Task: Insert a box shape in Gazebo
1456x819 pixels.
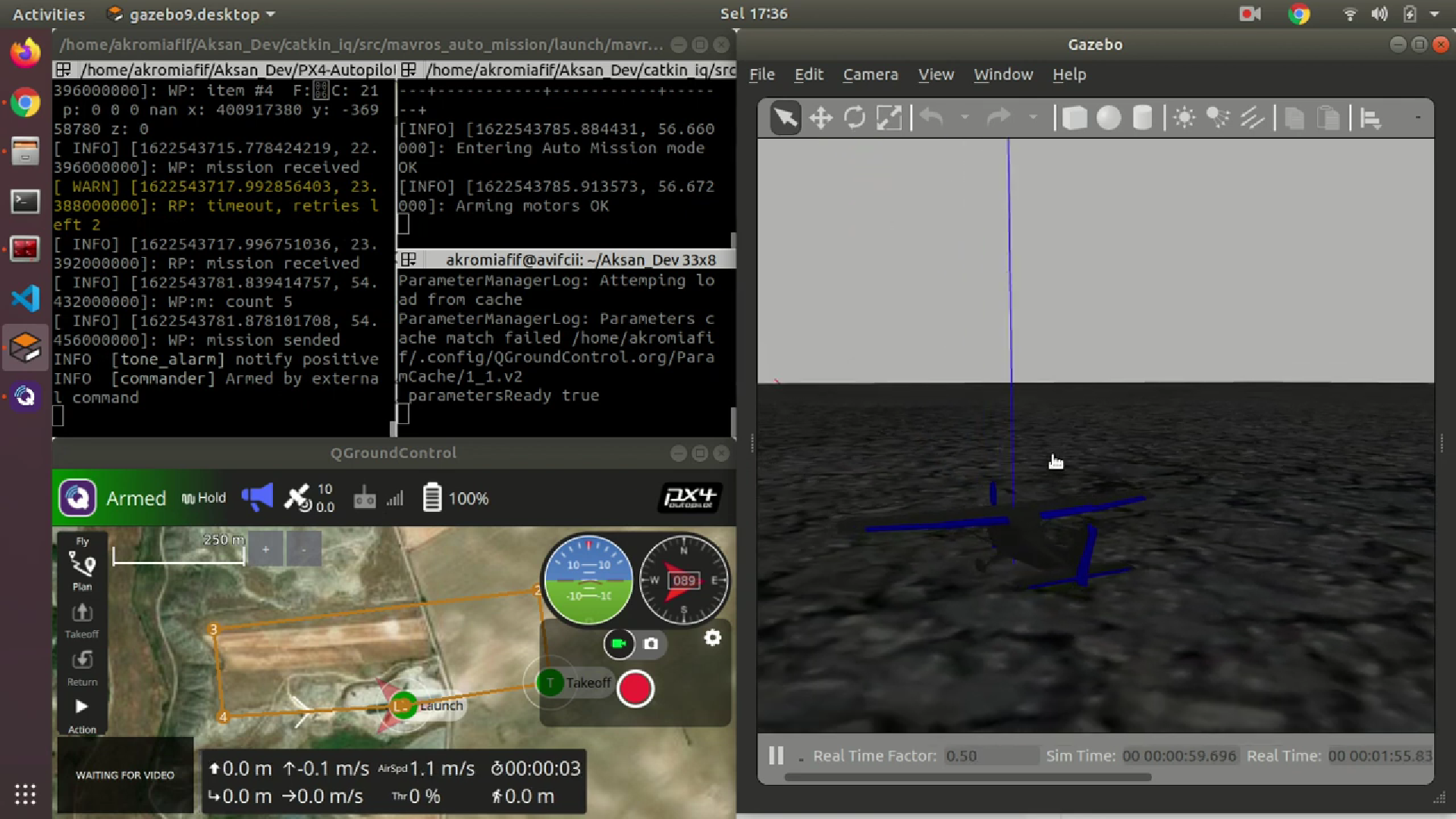Action: pos(1074,118)
